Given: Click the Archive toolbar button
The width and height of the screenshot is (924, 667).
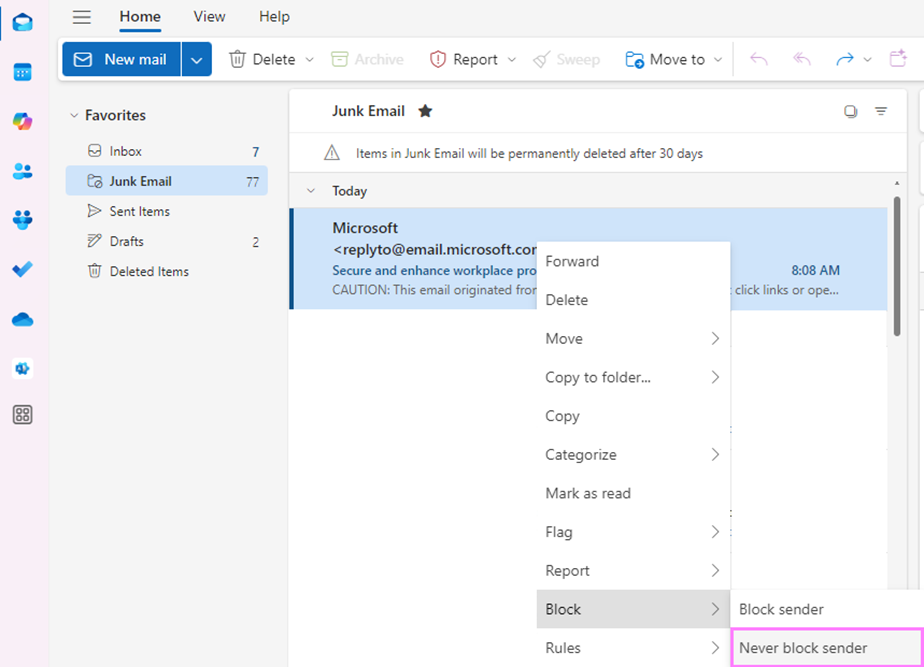Looking at the screenshot, I should (368, 59).
